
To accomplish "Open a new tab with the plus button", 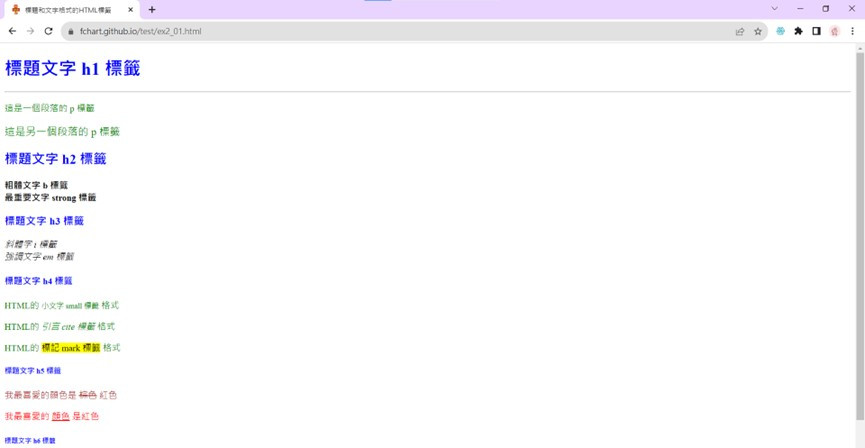I will pos(152,9).
